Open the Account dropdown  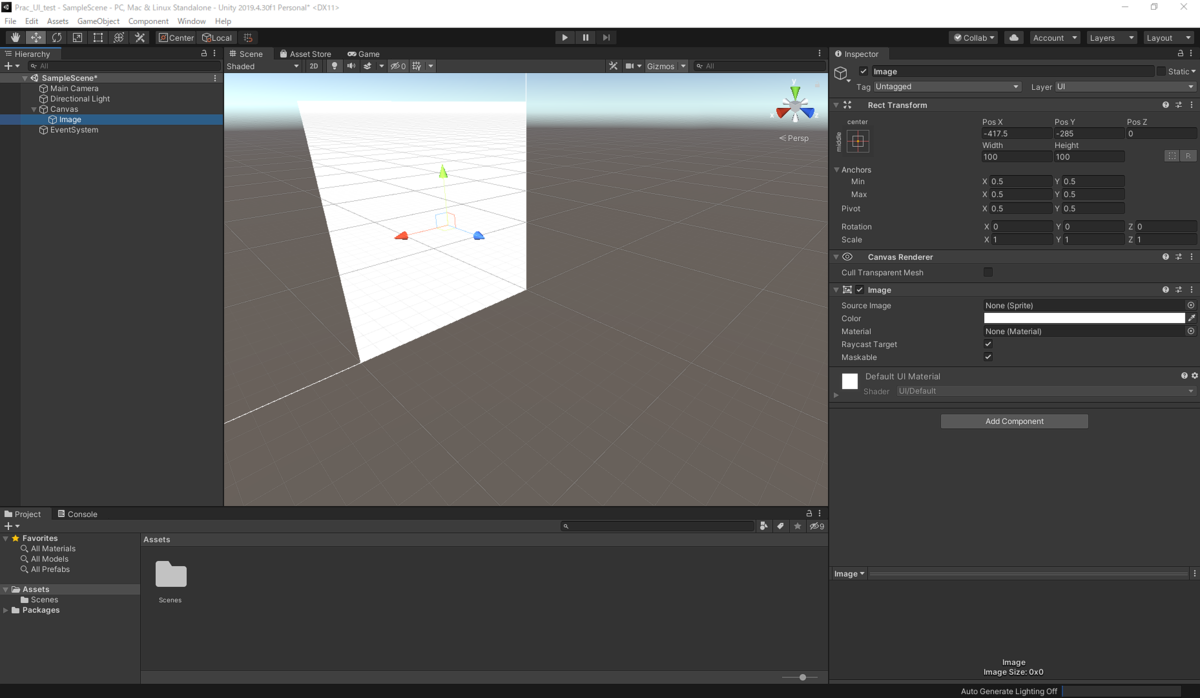1055,37
